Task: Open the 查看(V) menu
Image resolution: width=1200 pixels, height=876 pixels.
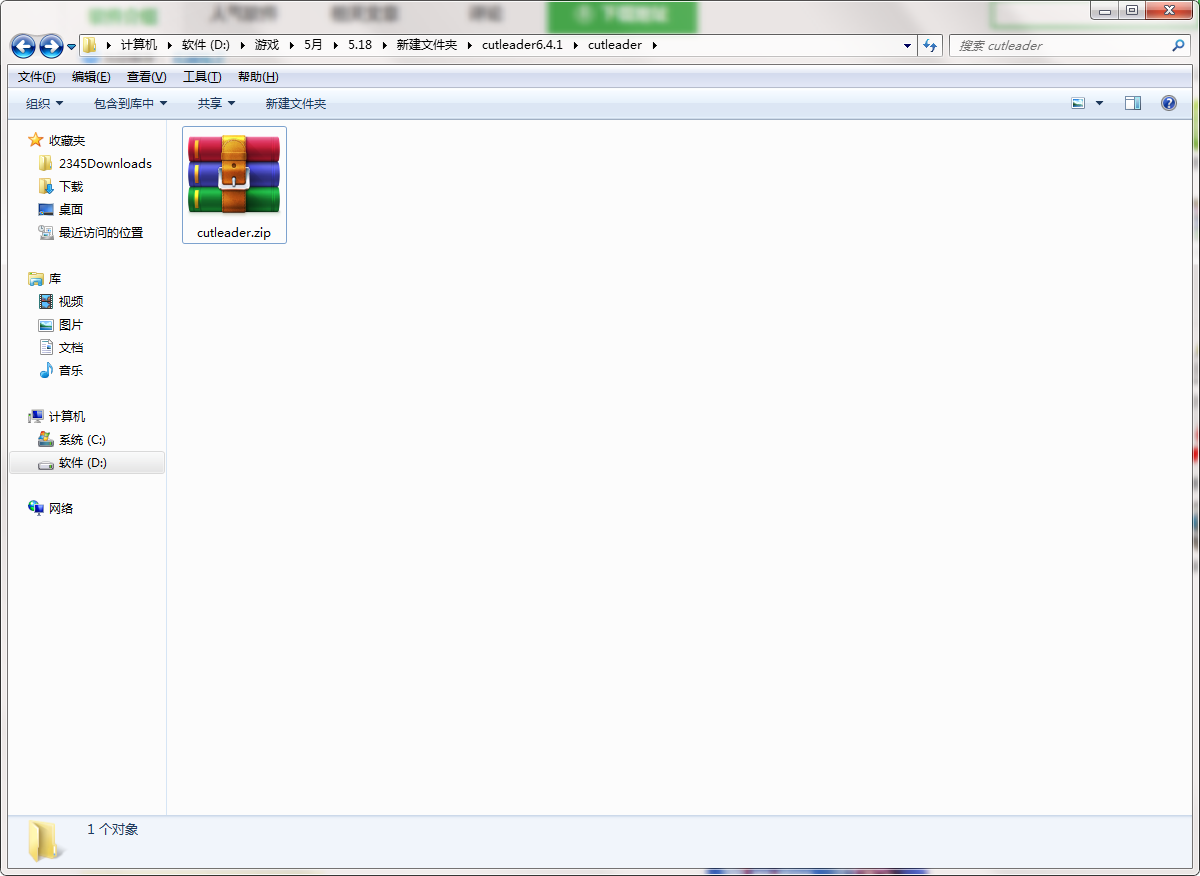Action: pos(147,77)
